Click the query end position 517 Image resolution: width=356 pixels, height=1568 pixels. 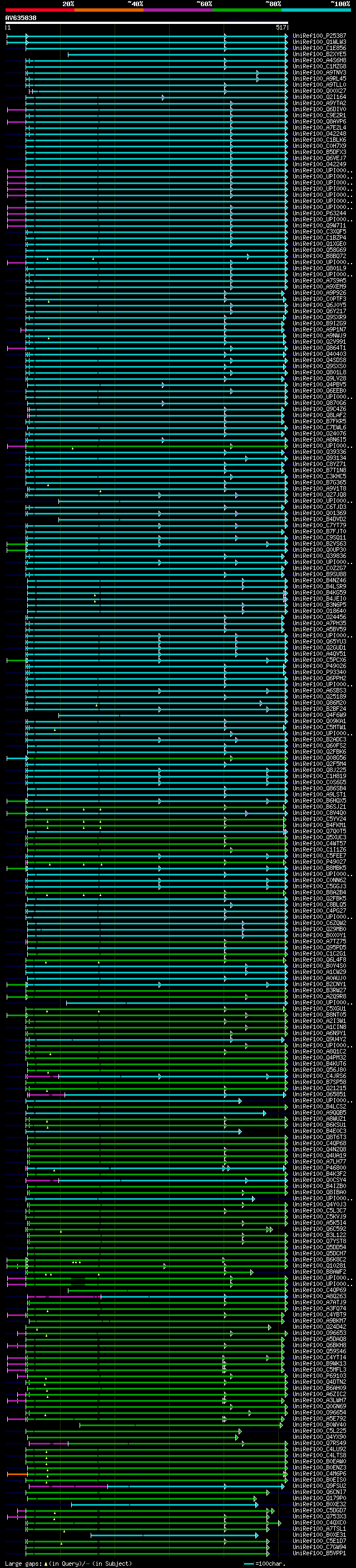(x=280, y=27)
